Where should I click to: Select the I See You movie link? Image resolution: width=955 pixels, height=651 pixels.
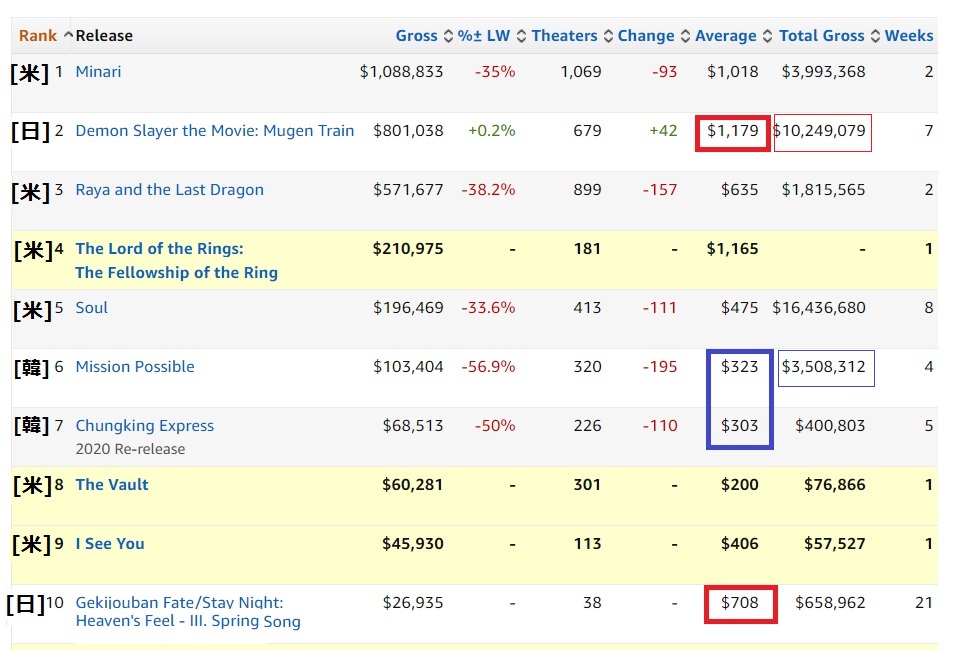pos(110,544)
